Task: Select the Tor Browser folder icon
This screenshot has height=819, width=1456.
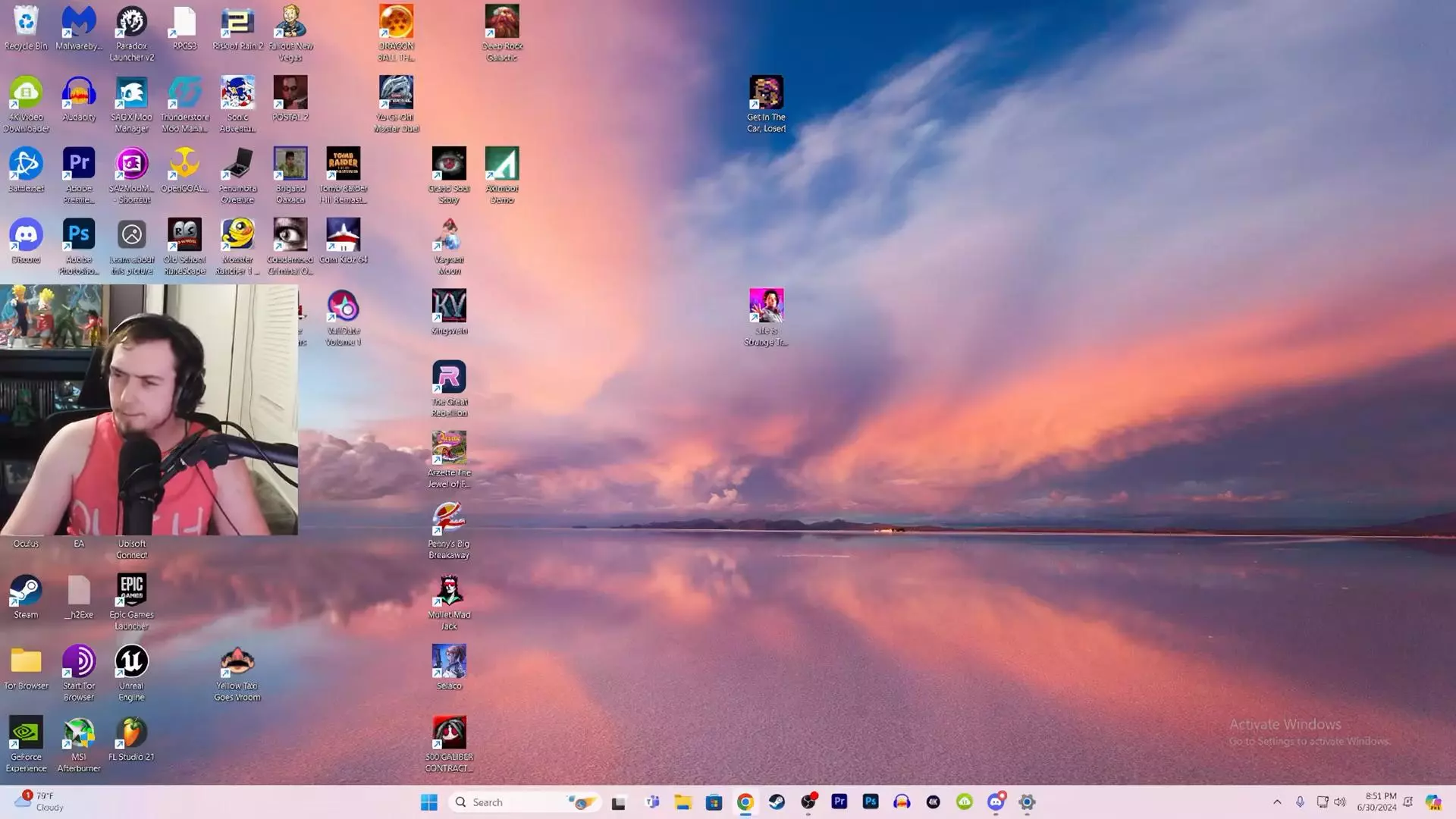Action: (26, 668)
